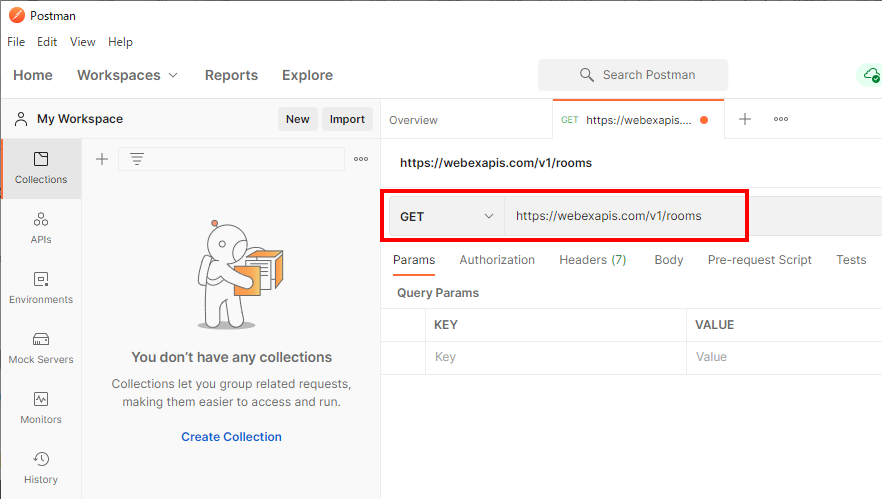This screenshot has height=499, width=882.
Task: Go to Home in top navigation
Action: 33,75
